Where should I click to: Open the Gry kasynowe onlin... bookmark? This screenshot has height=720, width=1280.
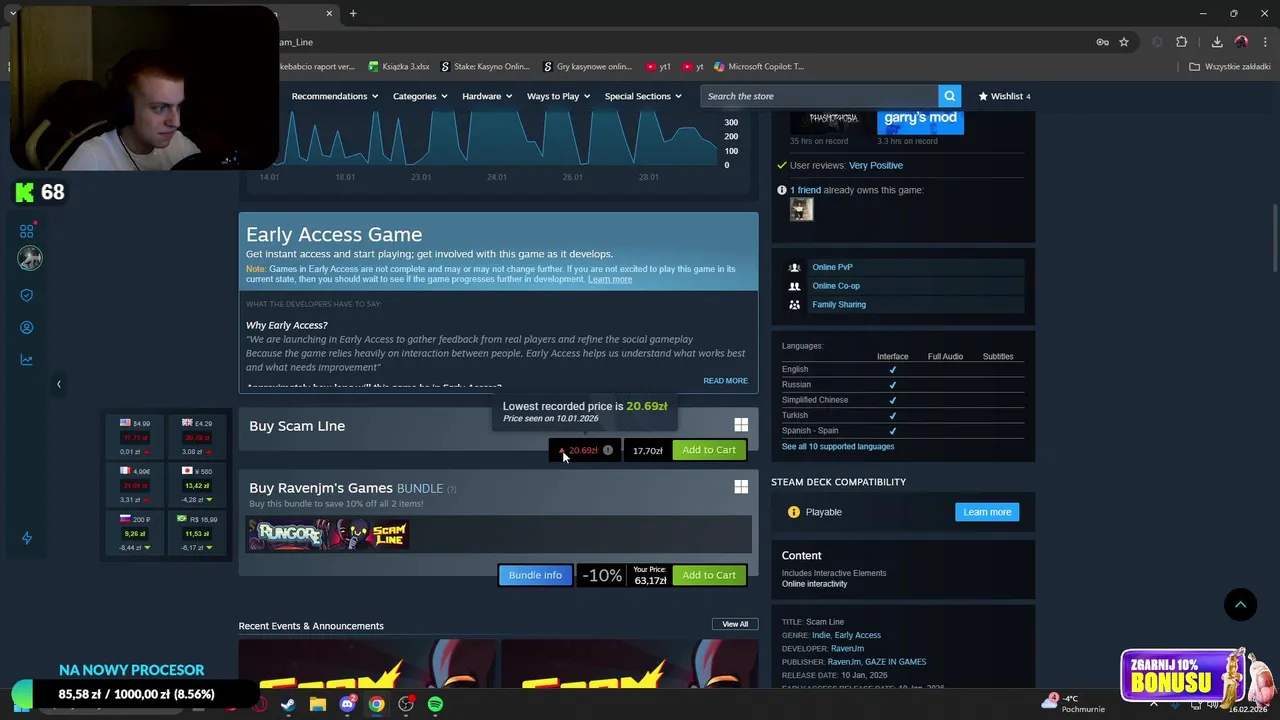coord(587,67)
